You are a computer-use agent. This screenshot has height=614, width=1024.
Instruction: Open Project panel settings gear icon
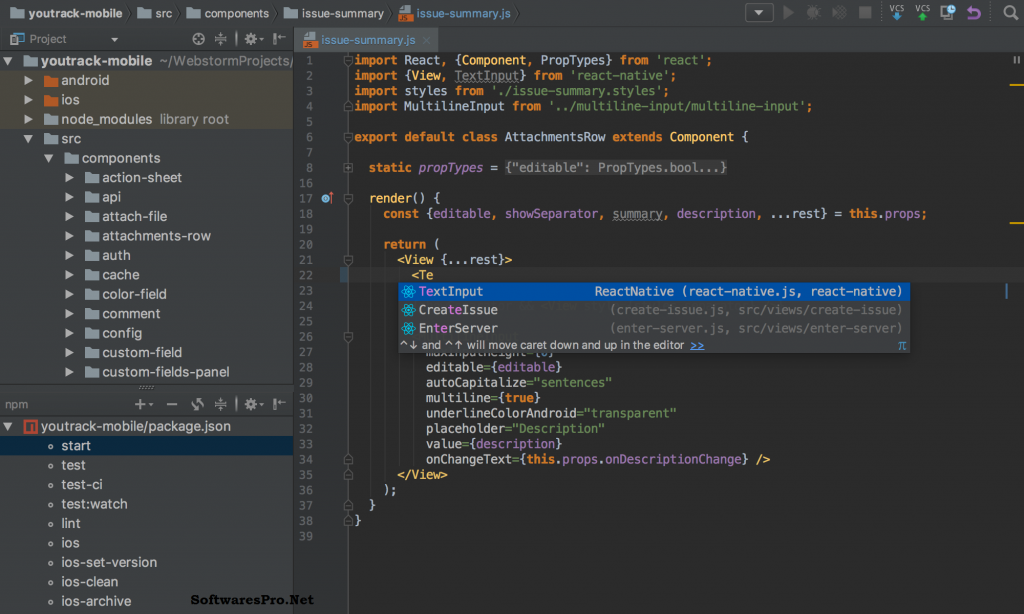pyautogui.click(x=251, y=38)
